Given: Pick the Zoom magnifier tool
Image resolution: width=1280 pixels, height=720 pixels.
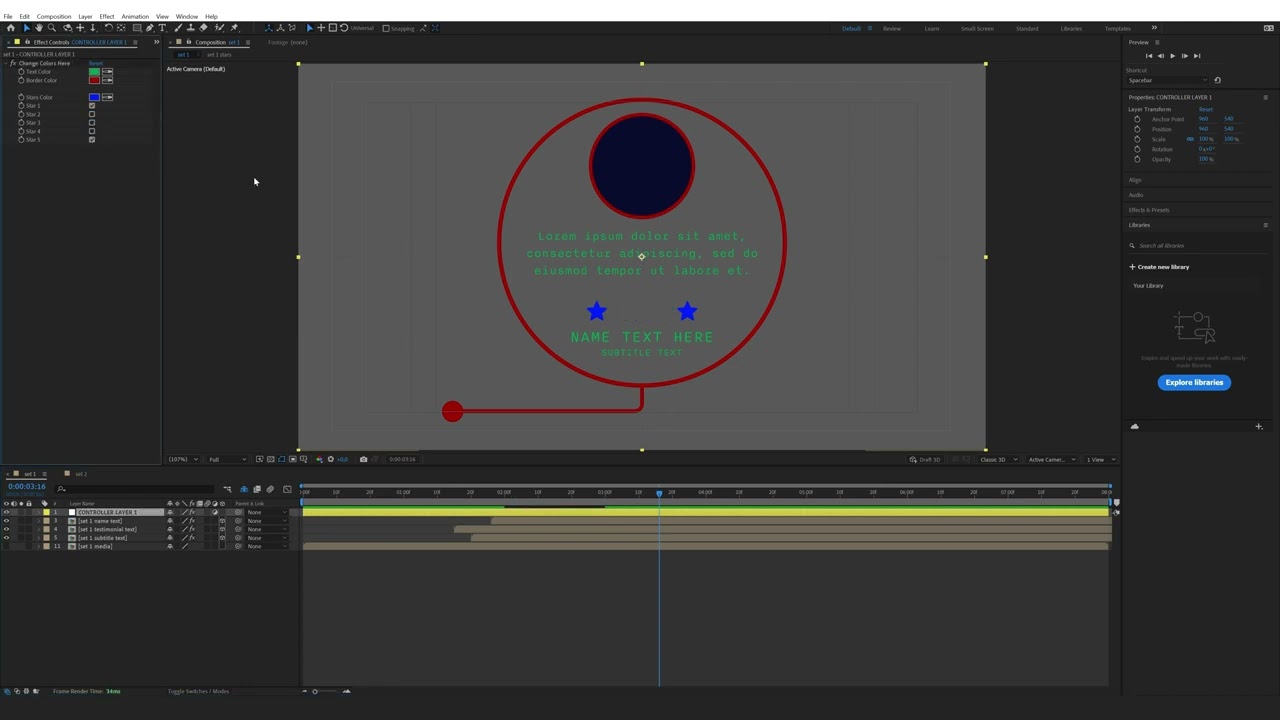Looking at the screenshot, I should click(x=52, y=28).
